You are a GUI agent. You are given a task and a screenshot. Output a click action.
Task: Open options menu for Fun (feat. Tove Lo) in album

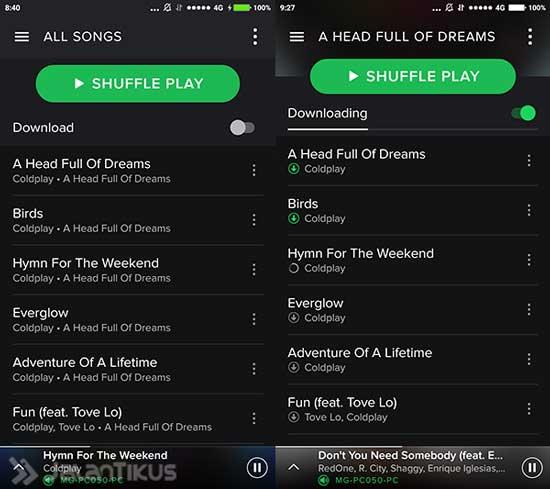529,409
